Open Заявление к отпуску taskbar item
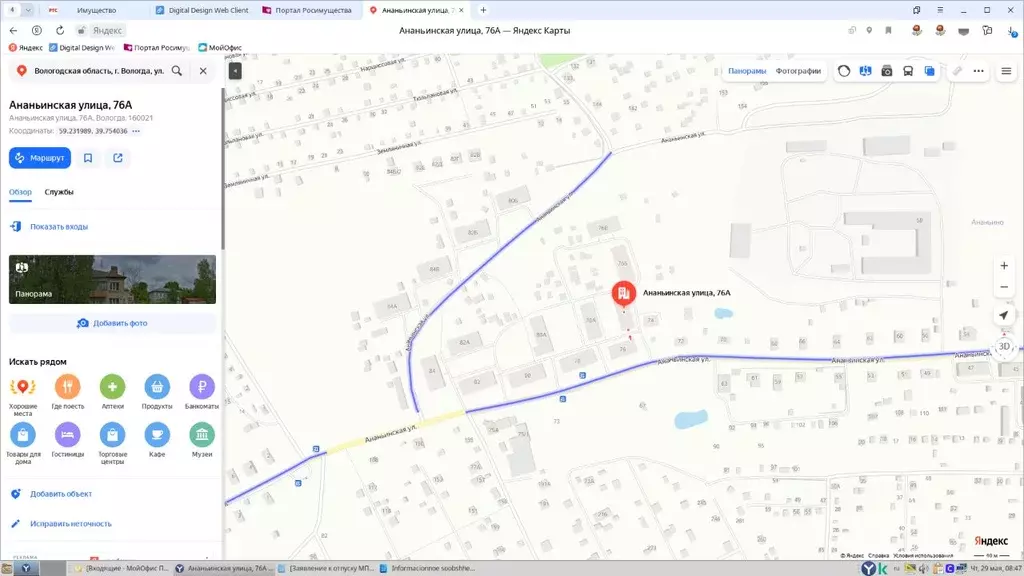The width and height of the screenshot is (1024, 576). click(x=325, y=568)
